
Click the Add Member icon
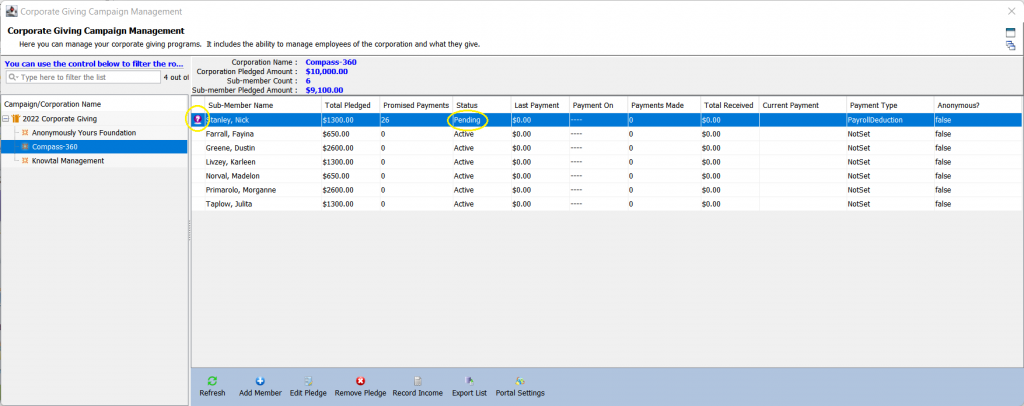[x=260, y=381]
